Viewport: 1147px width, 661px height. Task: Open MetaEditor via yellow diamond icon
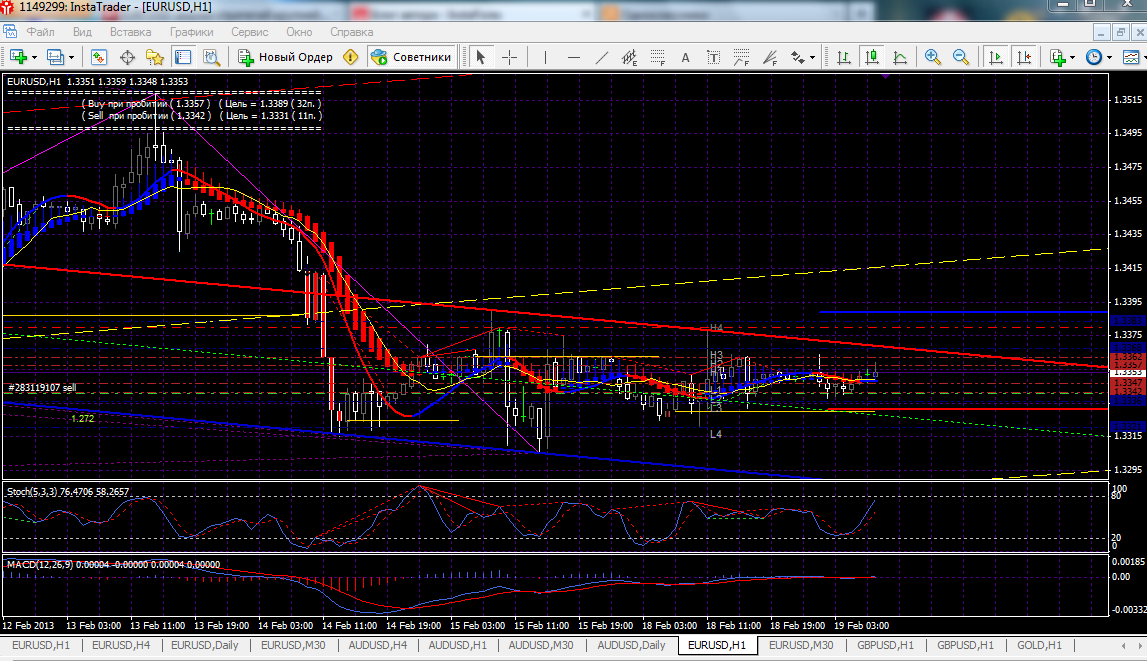pyautogui.click(x=351, y=57)
